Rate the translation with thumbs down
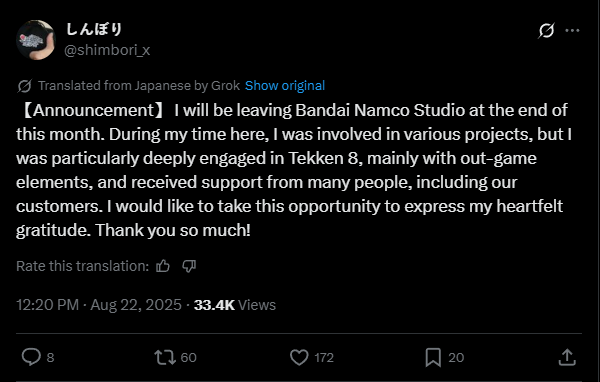This screenshot has height=382, width=600. 189,266
